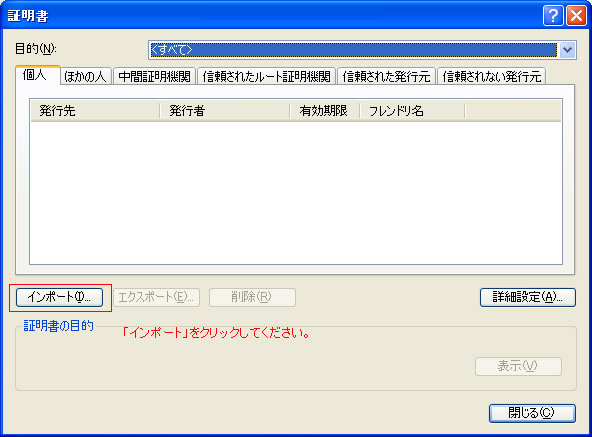Open the 目的 dropdown arrow

(x=567, y=50)
